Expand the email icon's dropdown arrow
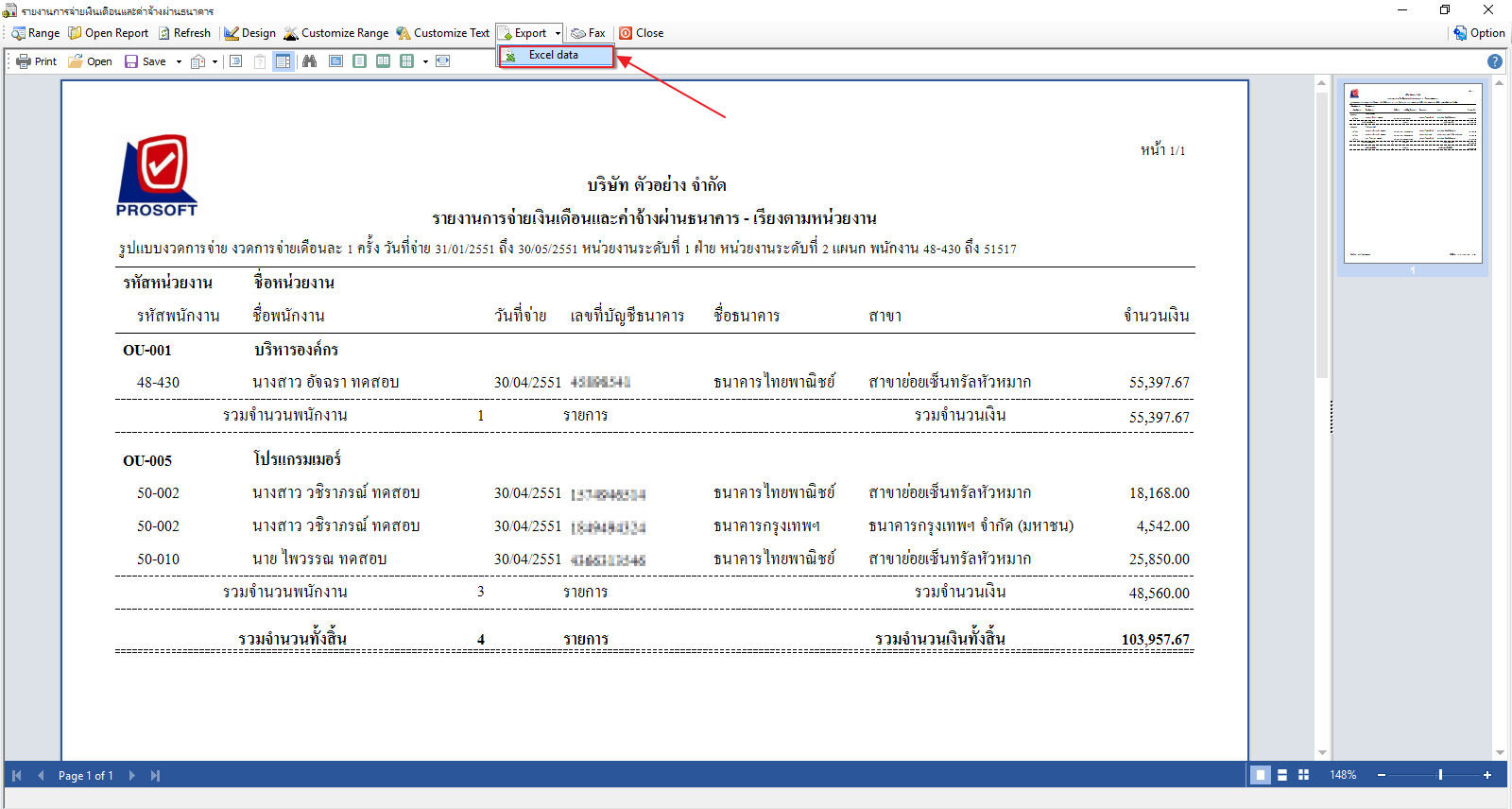Image resolution: width=1512 pixels, height=809 pixels. point(215,61)
